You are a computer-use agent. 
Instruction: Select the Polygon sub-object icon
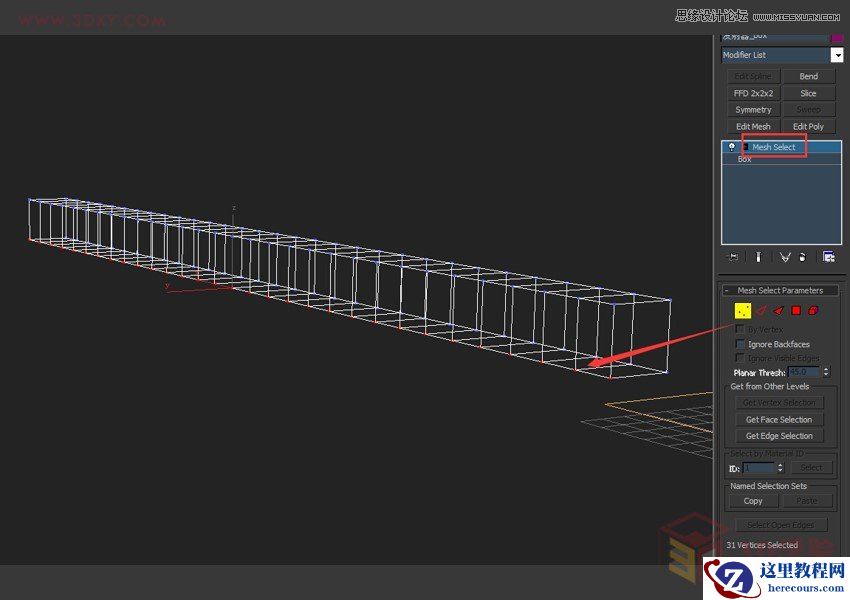pyautogui.click(x=796, y=310)
